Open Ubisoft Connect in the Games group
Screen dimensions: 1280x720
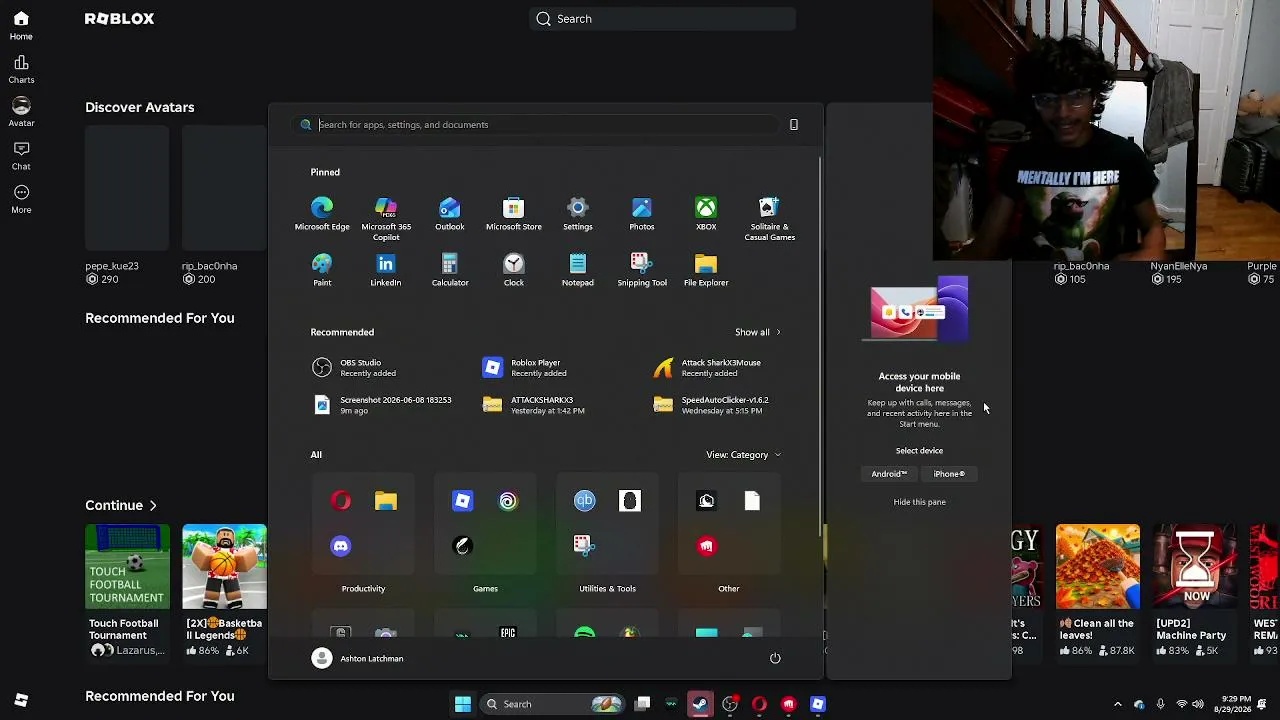point(508,501)
